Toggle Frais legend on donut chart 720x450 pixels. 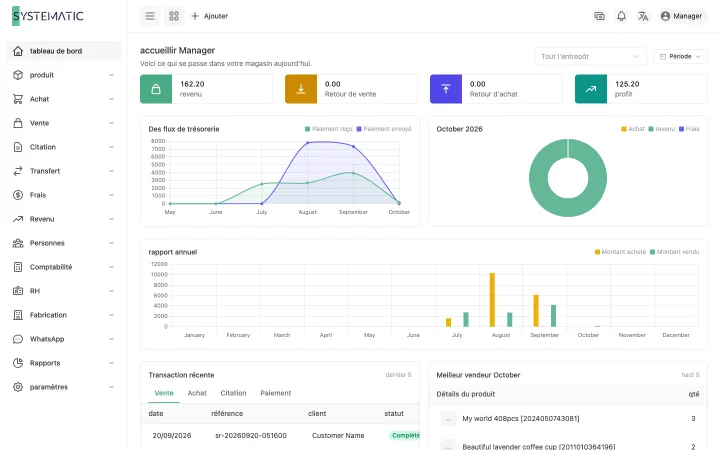pos(689,129)
